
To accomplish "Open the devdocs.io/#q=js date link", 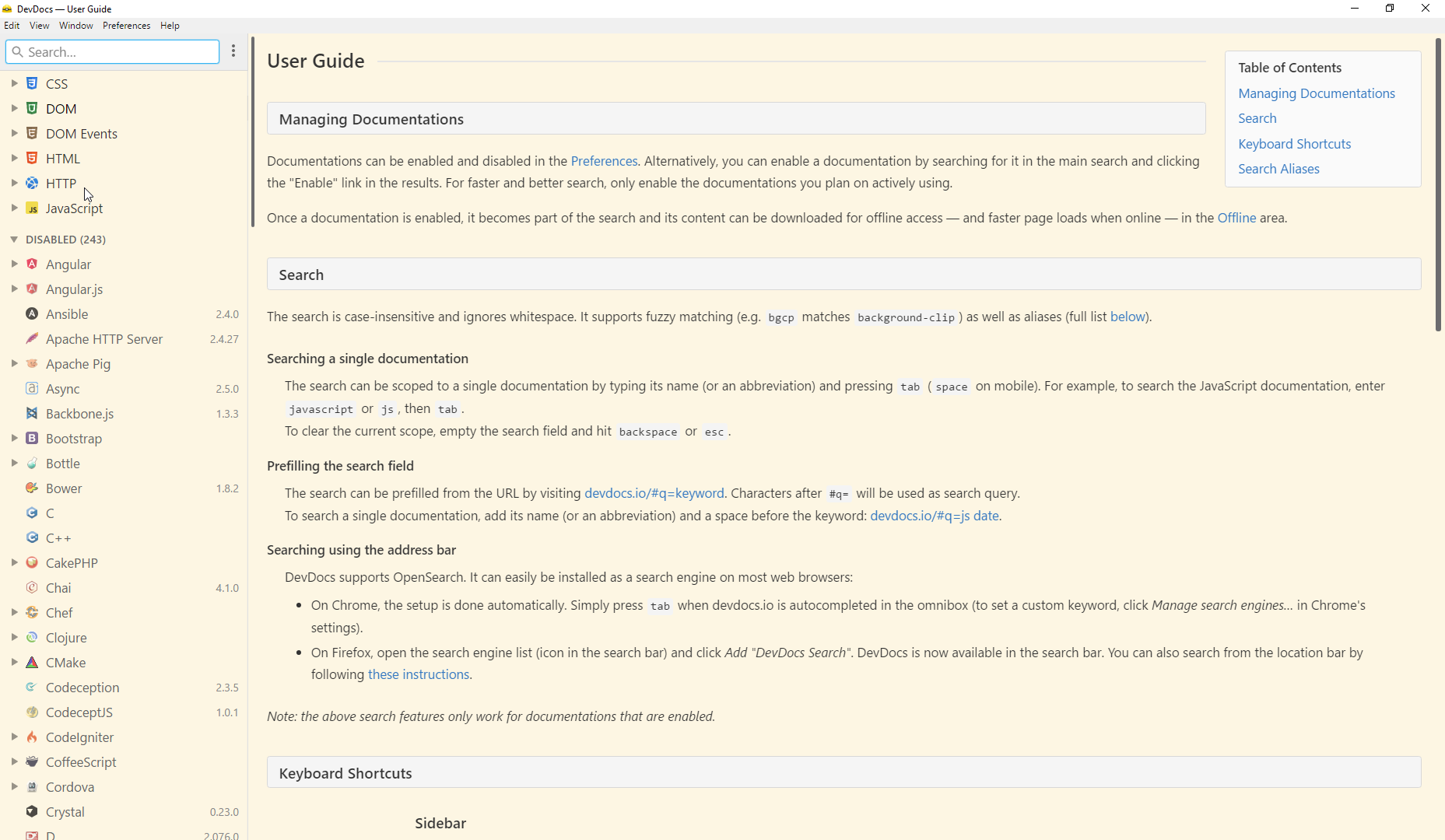I will (x=935, y=516).
